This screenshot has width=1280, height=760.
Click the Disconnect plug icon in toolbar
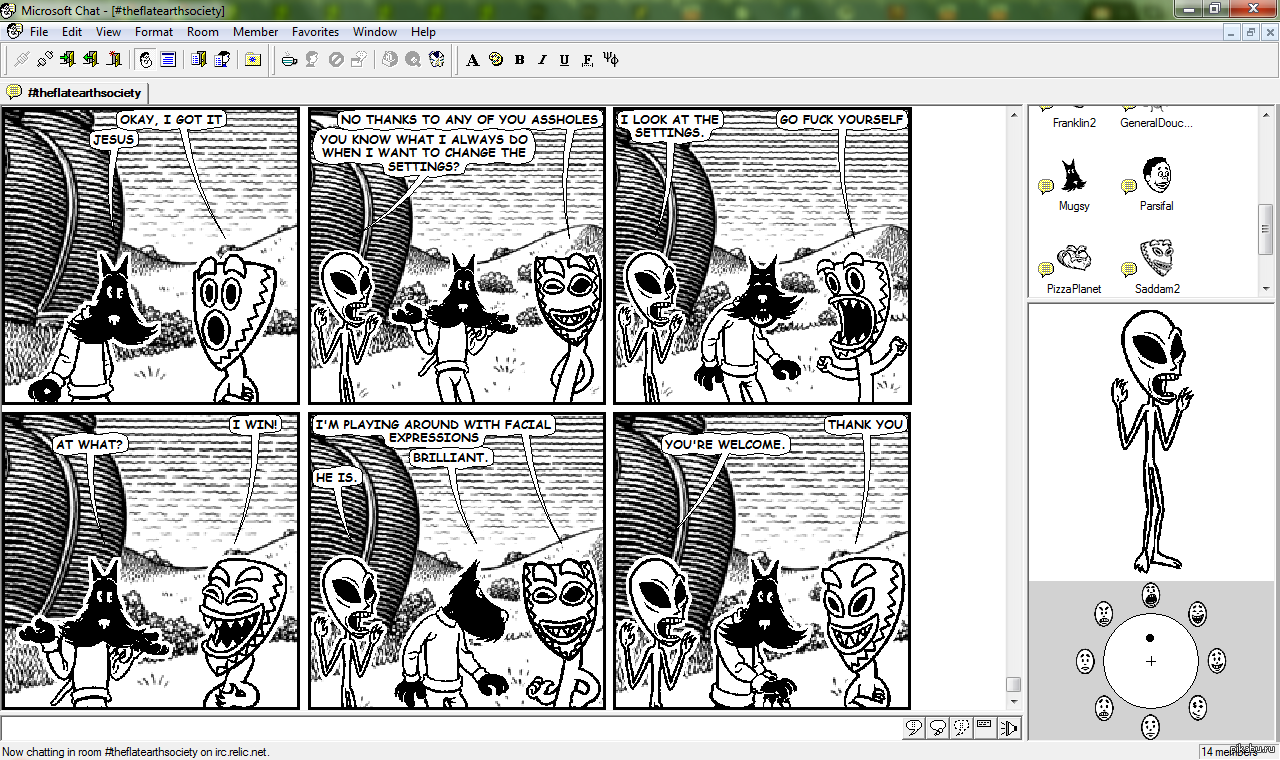pyautogui.click(x=44, y=60)
